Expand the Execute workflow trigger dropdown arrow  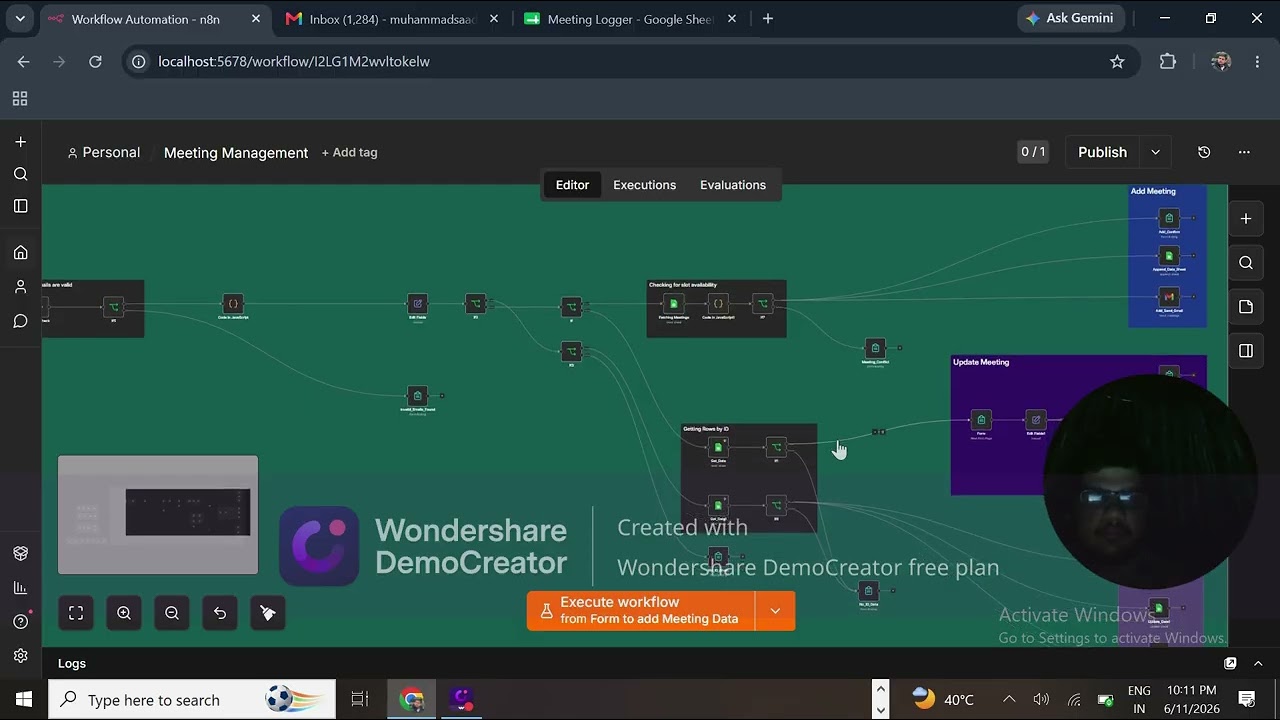click(775, 611)
